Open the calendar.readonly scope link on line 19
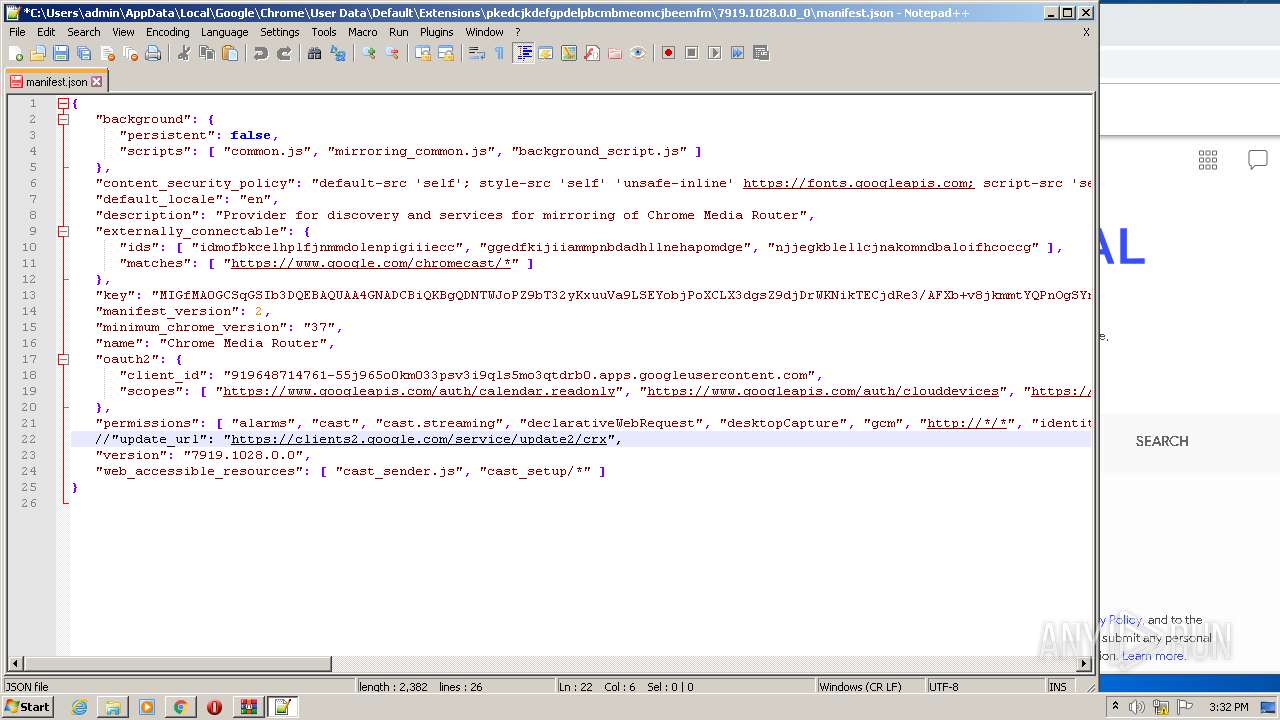The height and width of the screenshot is (720, 1280). point(419,391)
